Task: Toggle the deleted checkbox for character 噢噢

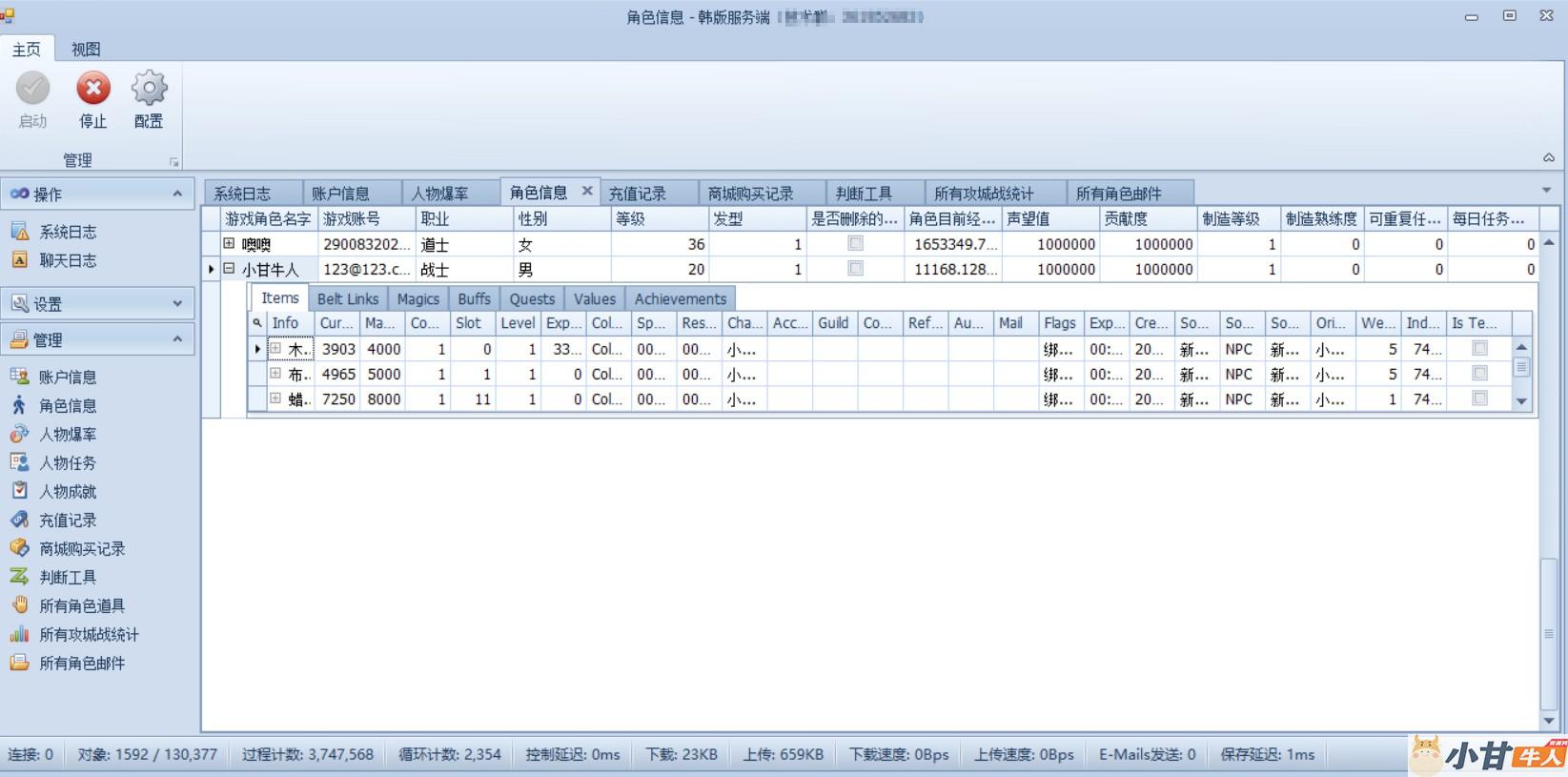Action: [x=855, y=244]
